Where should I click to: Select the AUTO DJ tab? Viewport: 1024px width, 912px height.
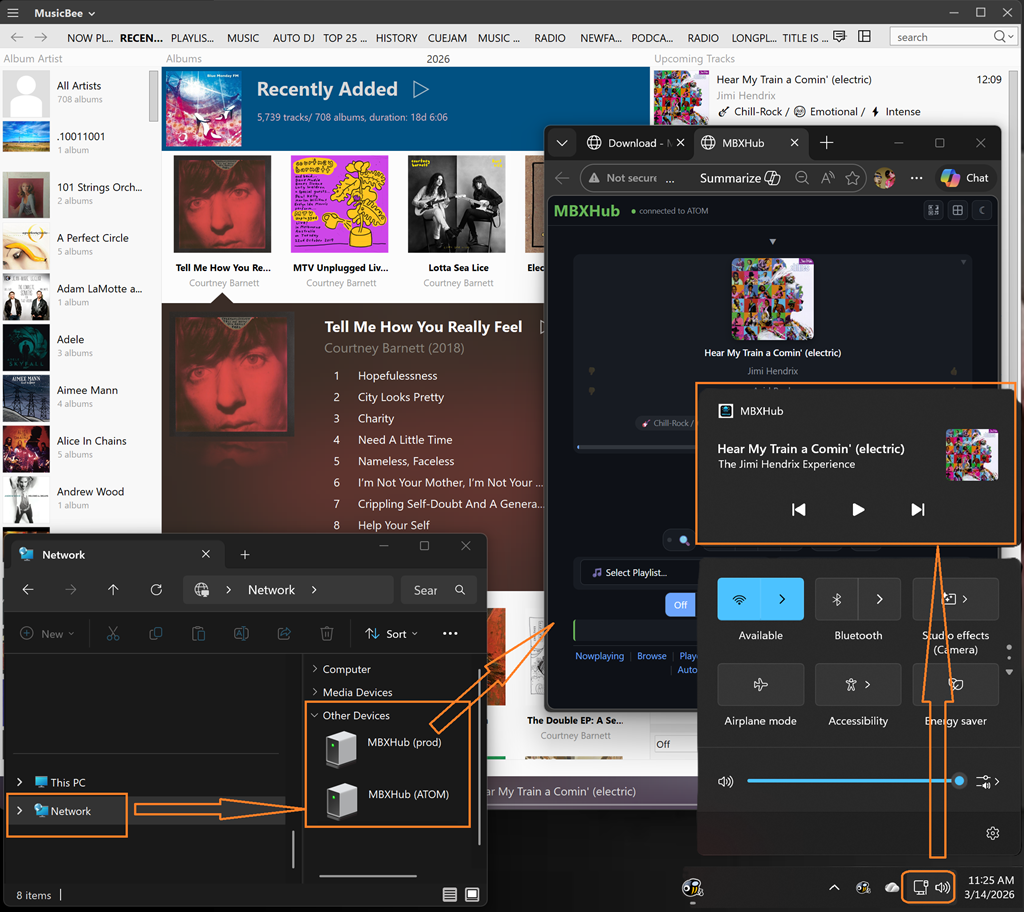tap(293, 38)
